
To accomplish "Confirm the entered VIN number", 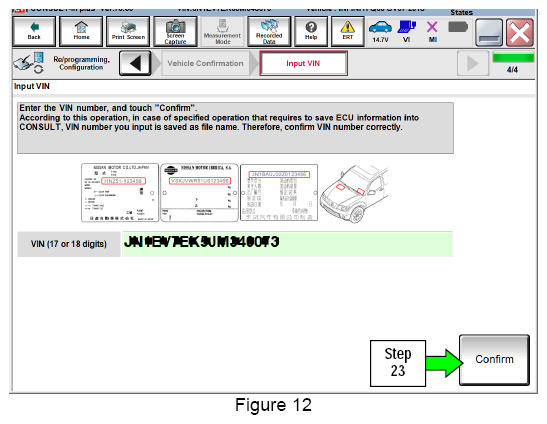I will click(494, 360).
